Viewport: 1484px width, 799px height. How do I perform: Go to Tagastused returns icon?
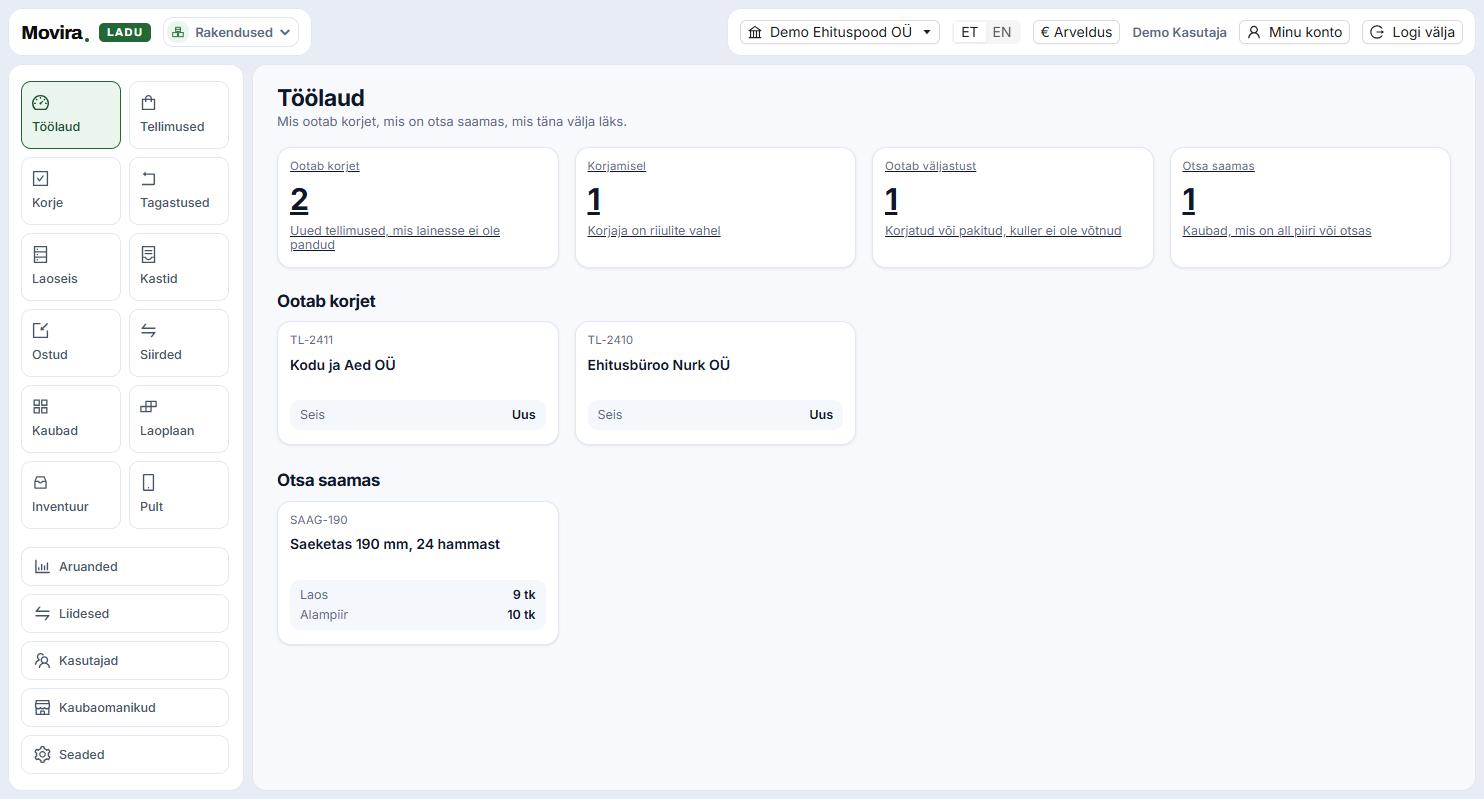[149, 179]
